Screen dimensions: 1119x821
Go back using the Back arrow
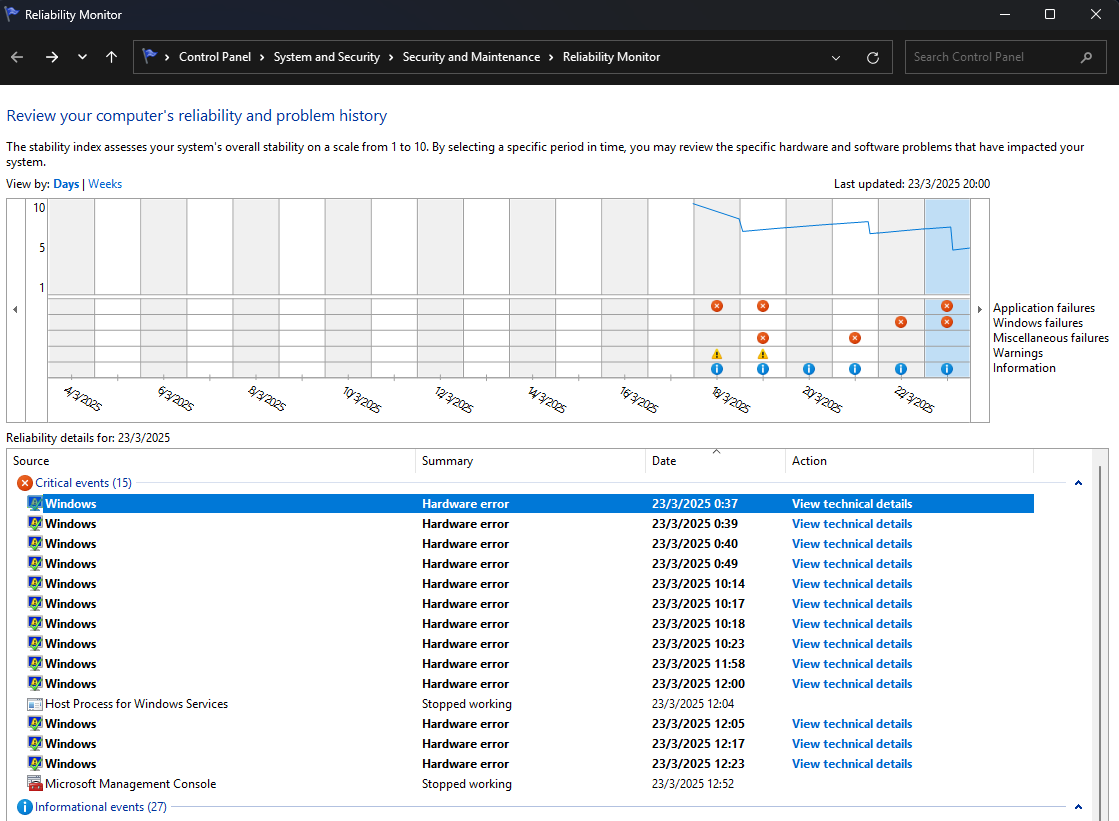(x=17, y=57)
